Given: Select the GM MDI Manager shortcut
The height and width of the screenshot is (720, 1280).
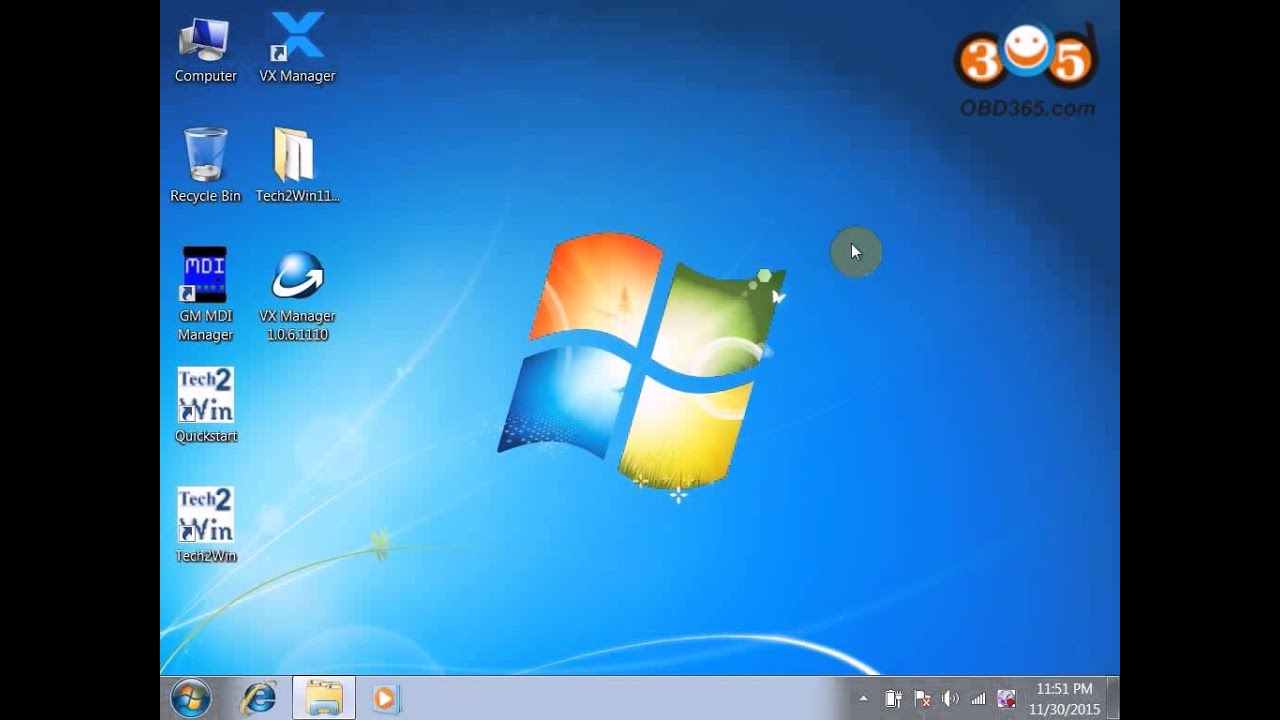Looking at the screenshot, I should click(205, 295).
